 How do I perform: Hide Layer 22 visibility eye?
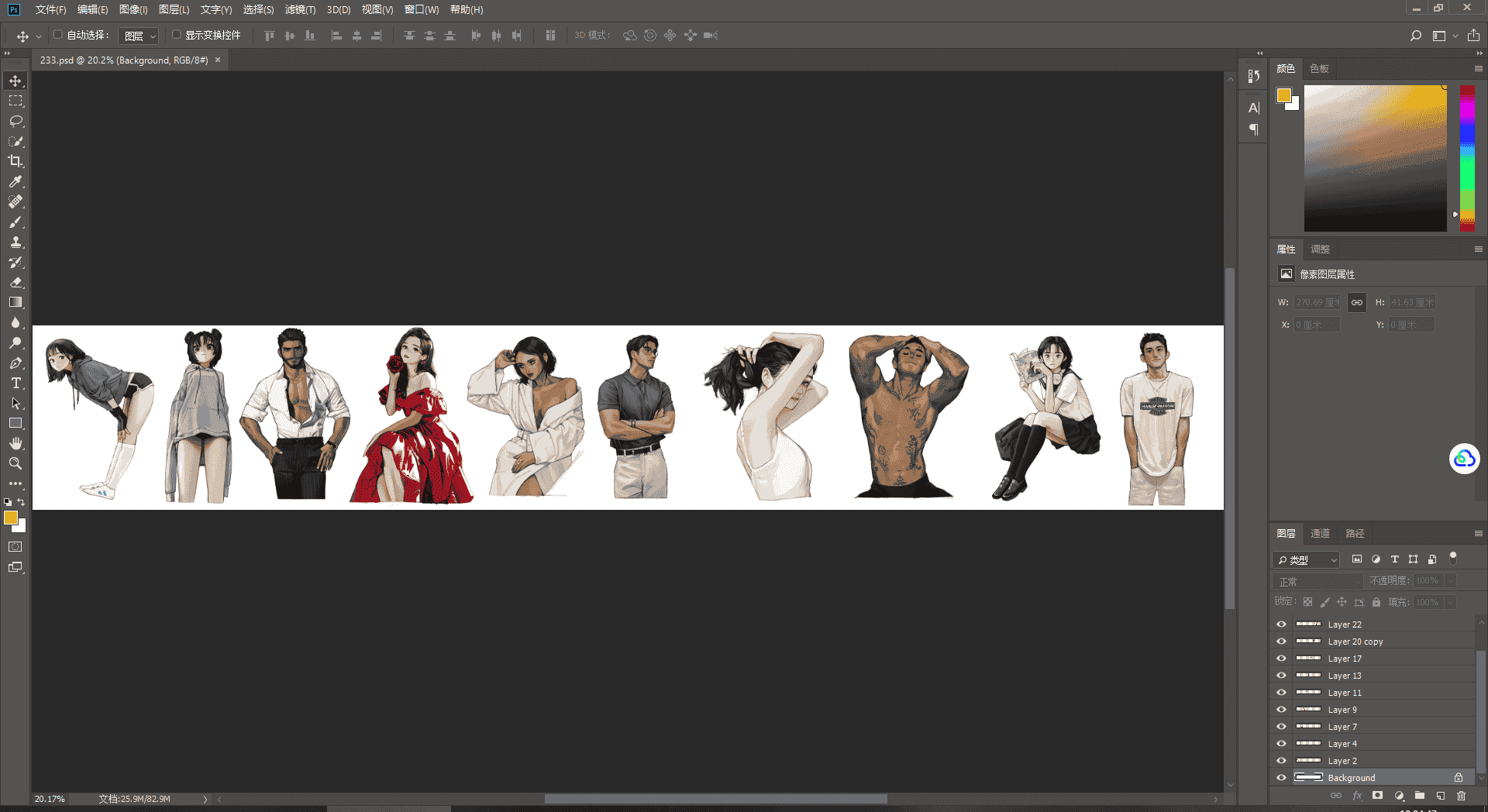[1281, 624]
